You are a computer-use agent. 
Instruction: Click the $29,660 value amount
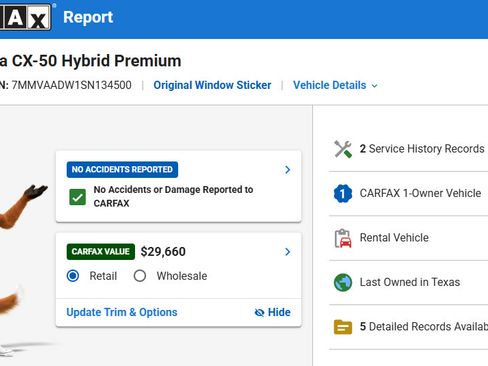tap(163, 252)
